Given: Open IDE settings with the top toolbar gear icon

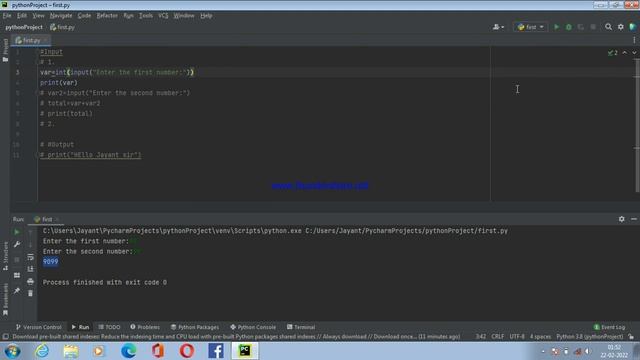Looking at the screenshot, I should coord(620,27).
